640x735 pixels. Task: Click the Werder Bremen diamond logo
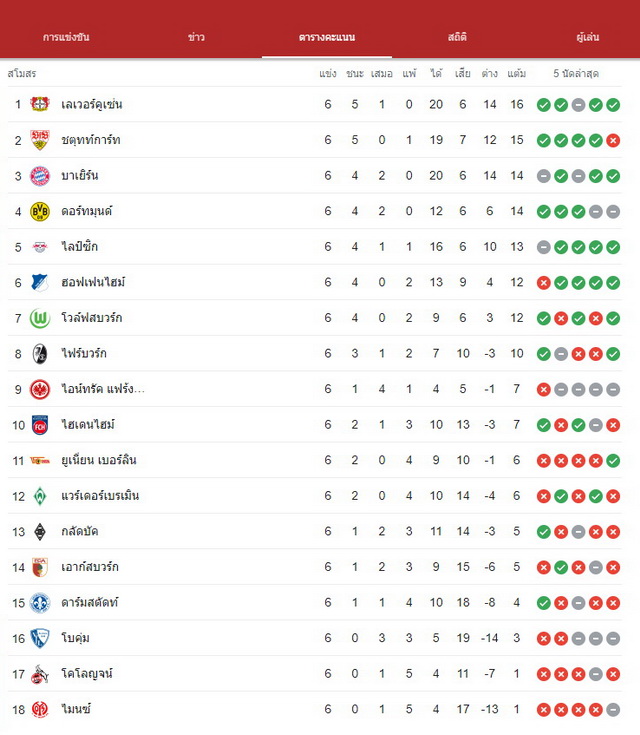click(x=40, y=496)
